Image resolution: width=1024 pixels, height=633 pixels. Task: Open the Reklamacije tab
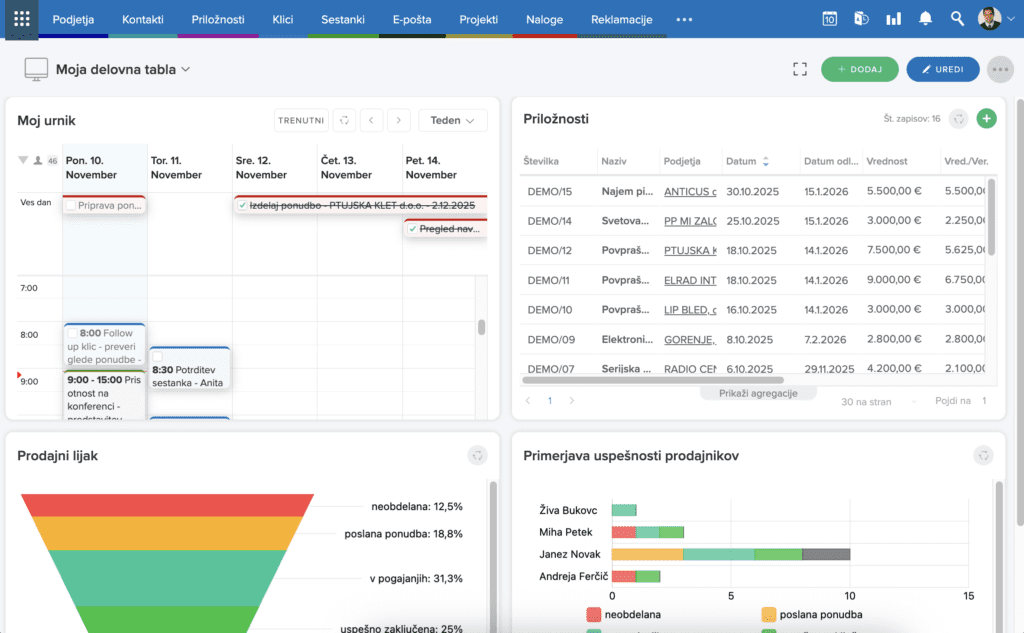click(x=621, y=19)
